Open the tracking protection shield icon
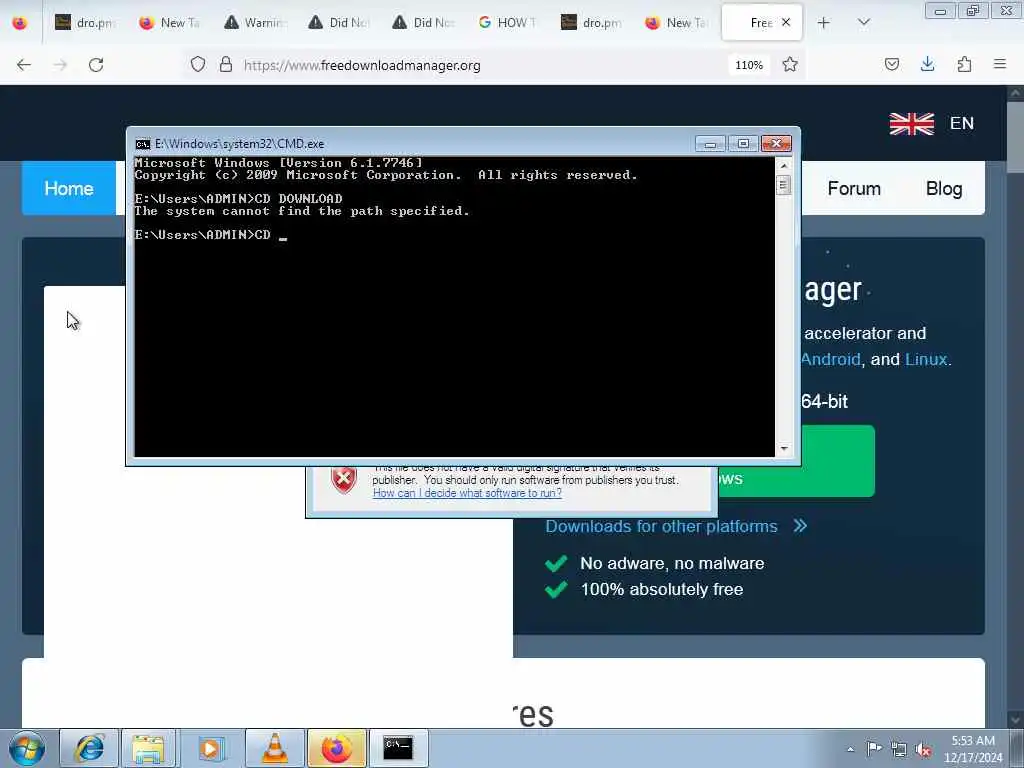The image size is (1024, 768). (x=198, y=65)
